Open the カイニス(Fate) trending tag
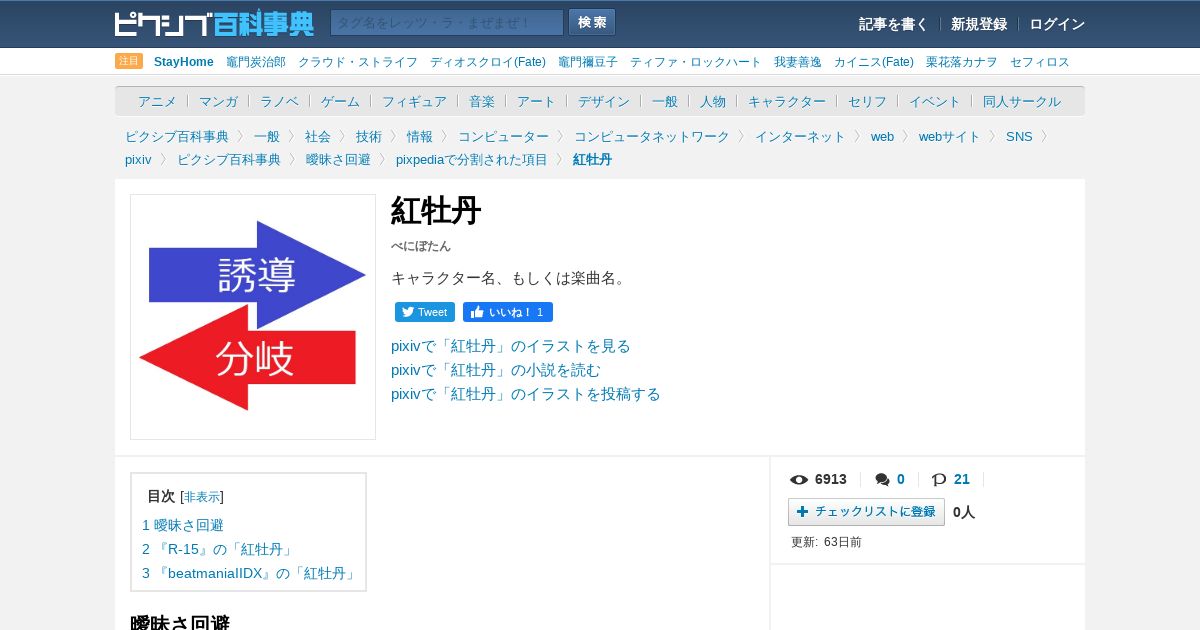1200x630 pixels. coord(874,62)
